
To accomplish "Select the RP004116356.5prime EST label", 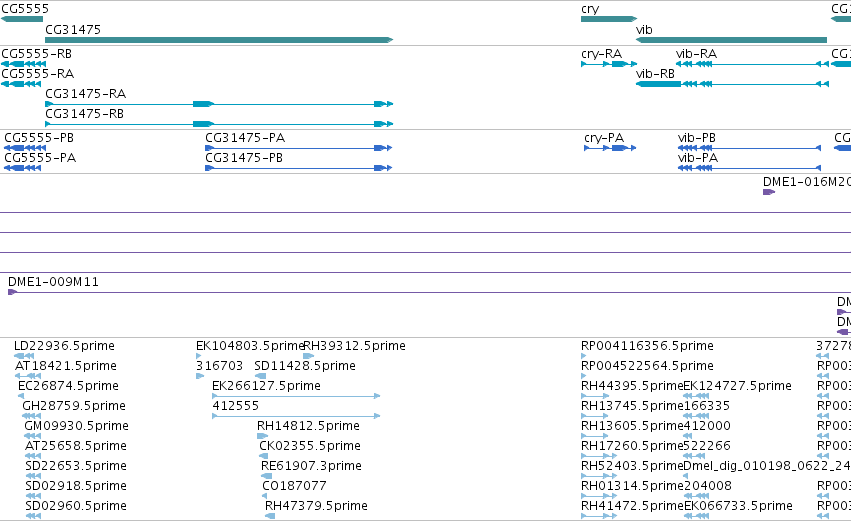I will pos(647,346).
